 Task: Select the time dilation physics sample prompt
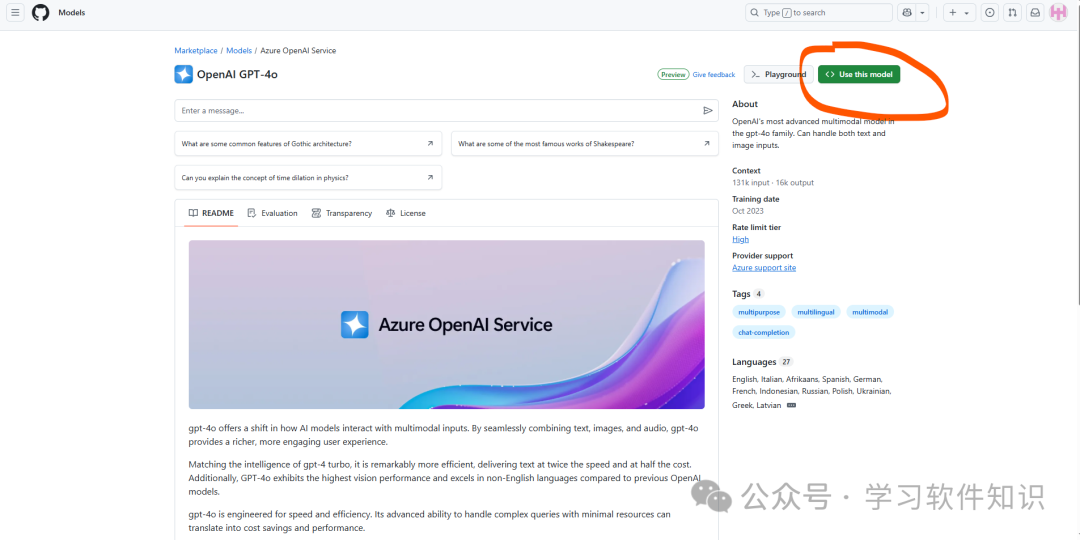point(308,178)
